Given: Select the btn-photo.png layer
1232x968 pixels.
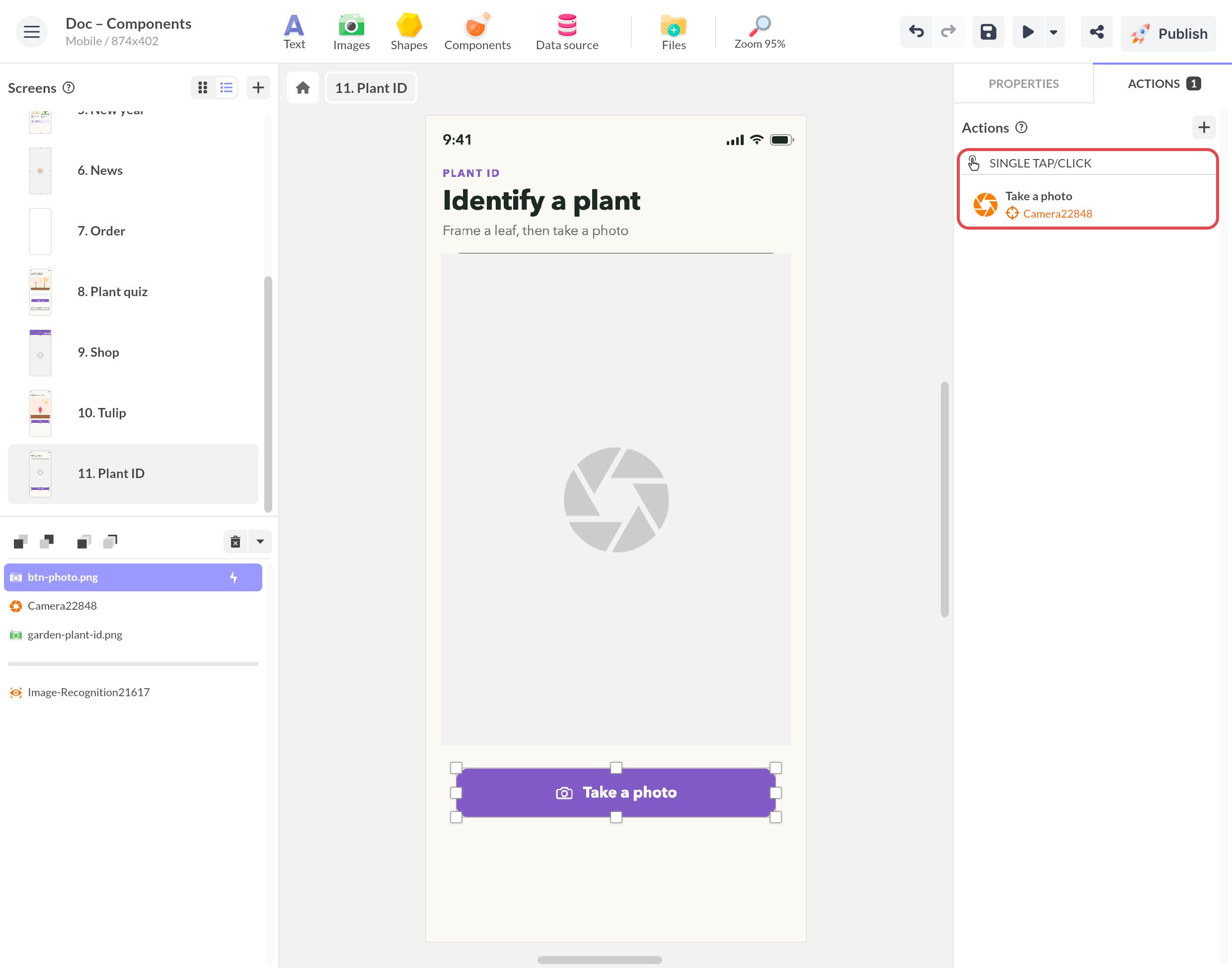Looking at the screenshot, I should (133, 577).
